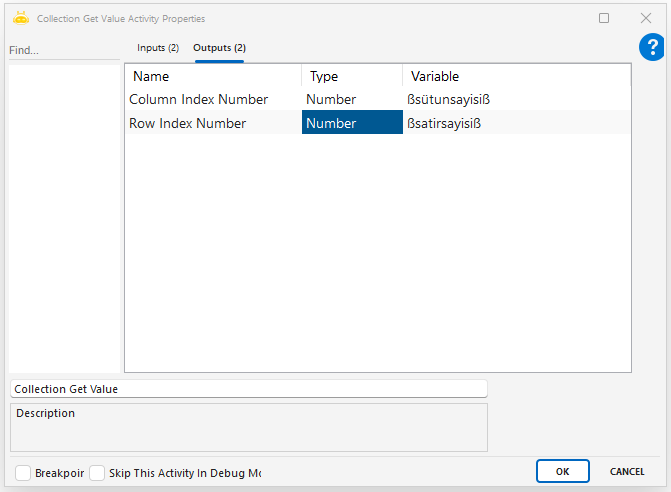
Task: Click the yellow app icon in title bar
Action: point(20,18)
